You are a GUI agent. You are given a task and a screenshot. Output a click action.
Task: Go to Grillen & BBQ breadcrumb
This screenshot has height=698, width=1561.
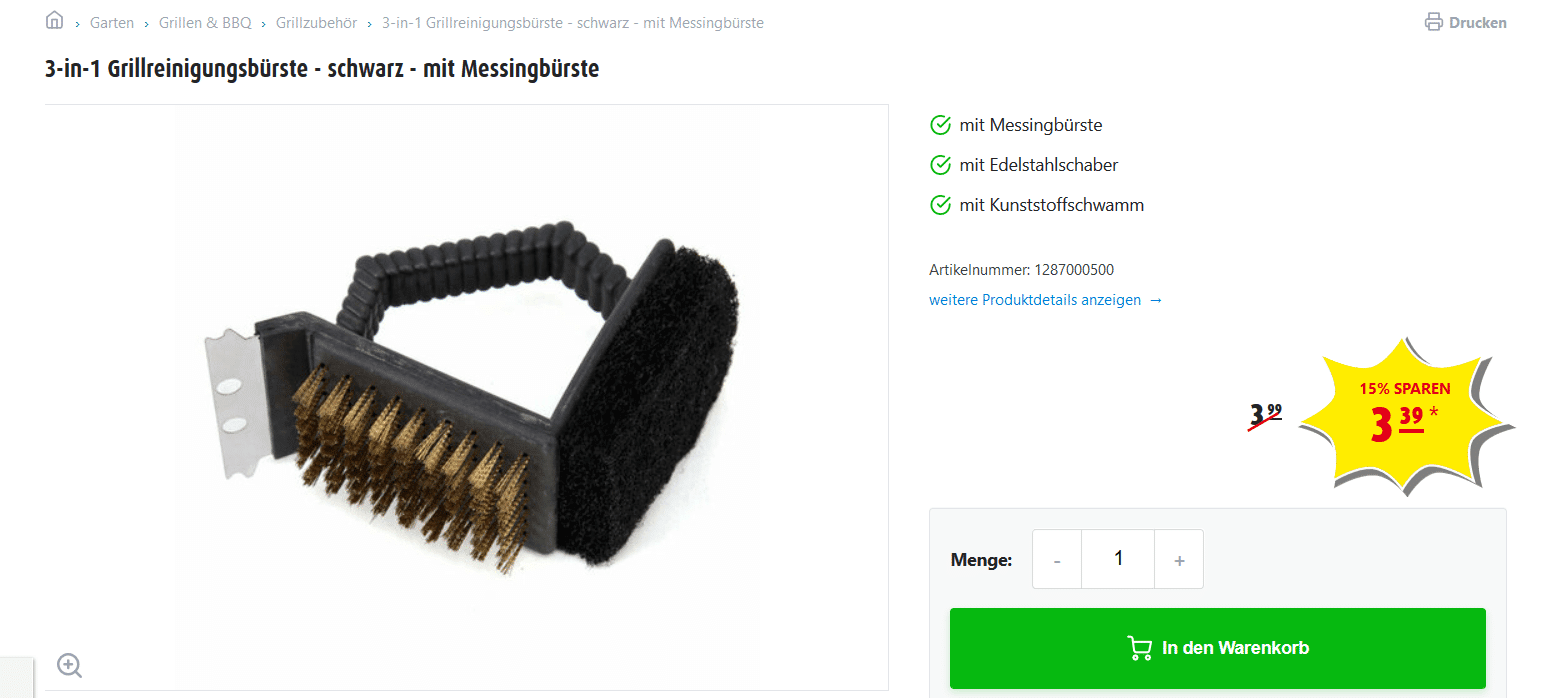click(x=205, y=23)
